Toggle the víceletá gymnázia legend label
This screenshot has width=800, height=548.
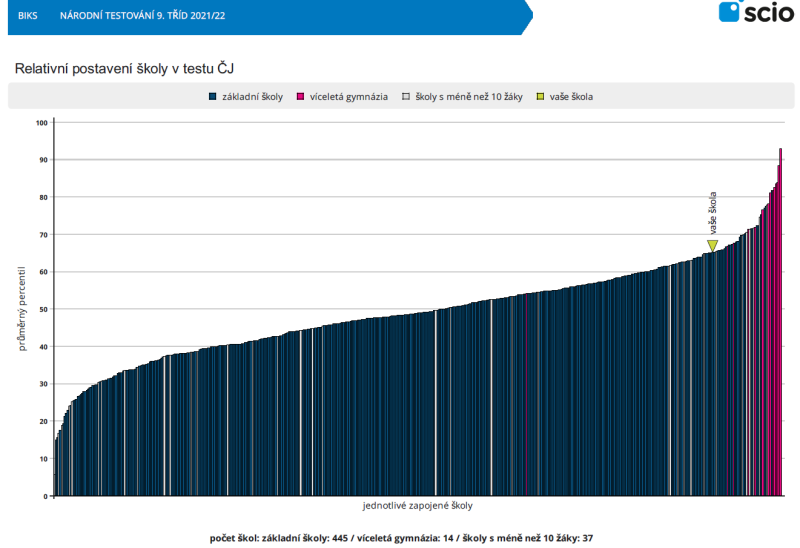[349, 97]
